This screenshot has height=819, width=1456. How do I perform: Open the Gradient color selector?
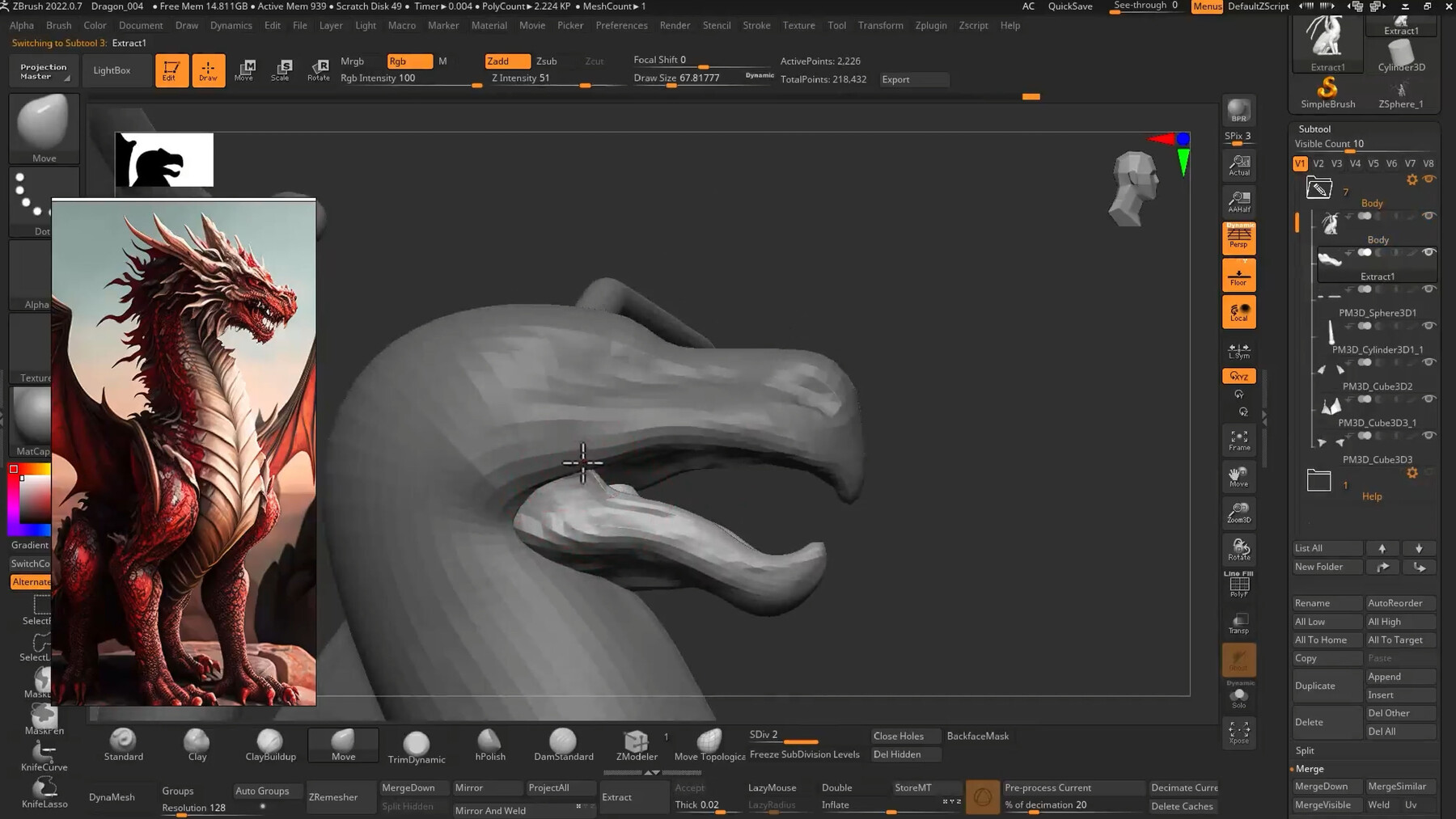(x=29, y=544)
